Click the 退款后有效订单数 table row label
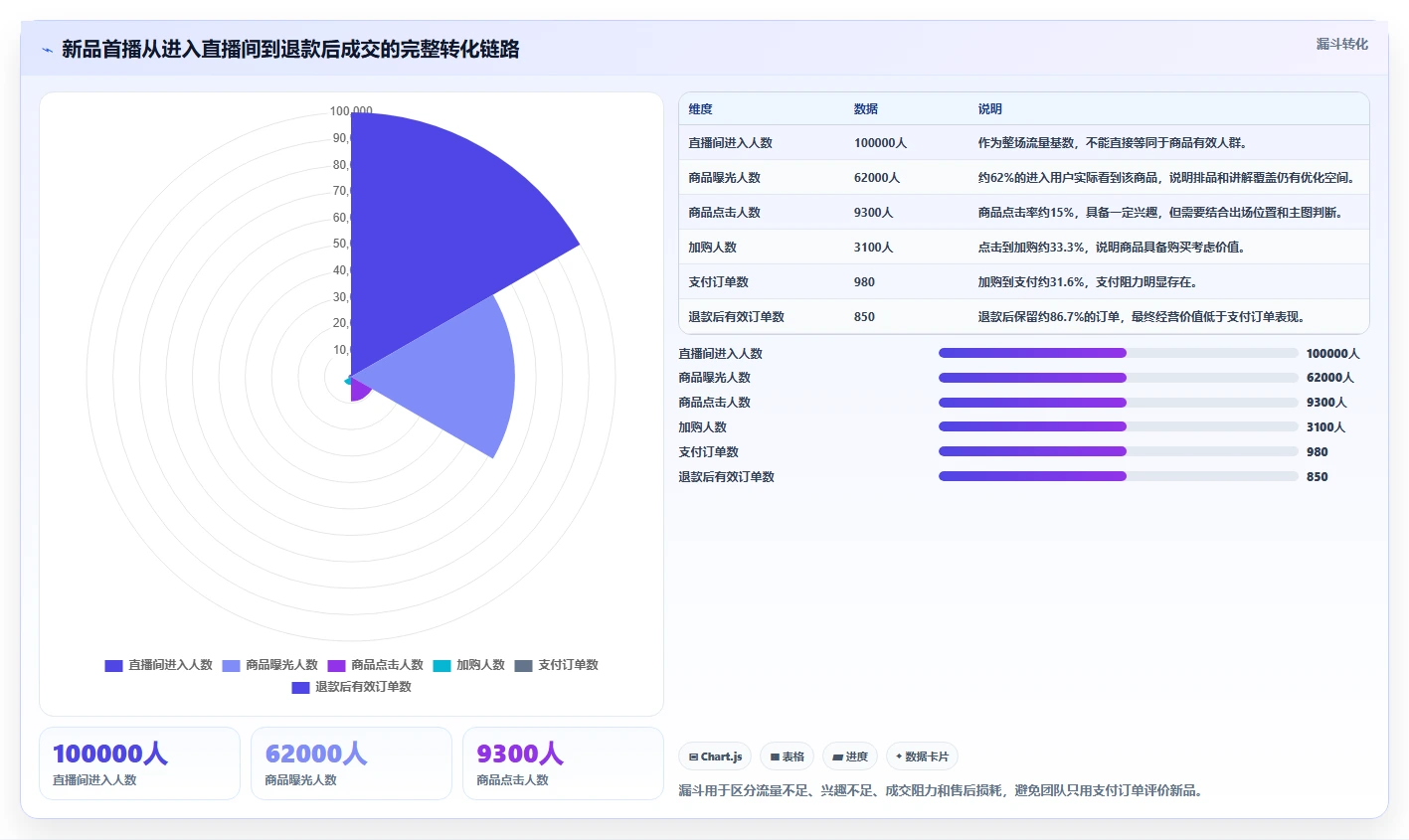1409x840 pixels. pos(736,317)
